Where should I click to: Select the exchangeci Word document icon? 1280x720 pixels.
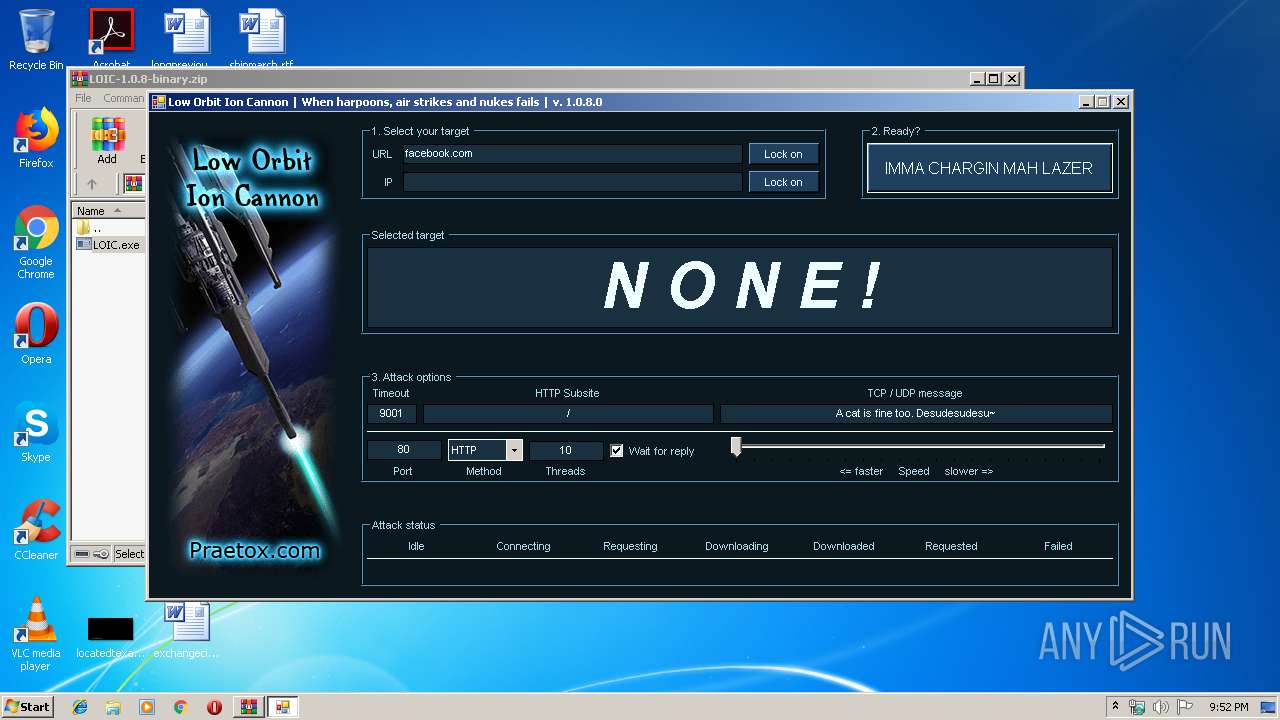186,630
